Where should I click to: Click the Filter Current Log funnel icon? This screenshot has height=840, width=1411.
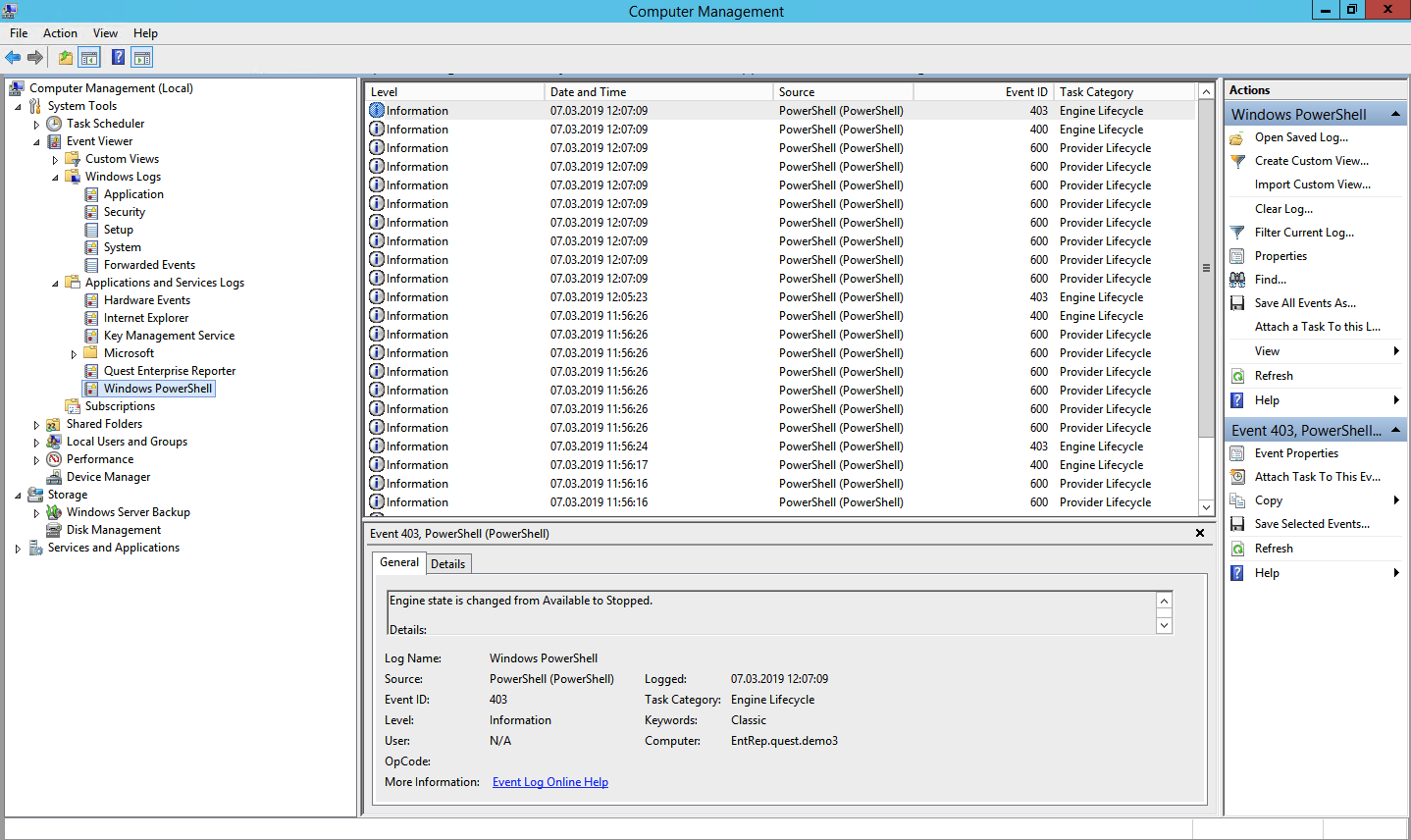tap(1237, 233)
